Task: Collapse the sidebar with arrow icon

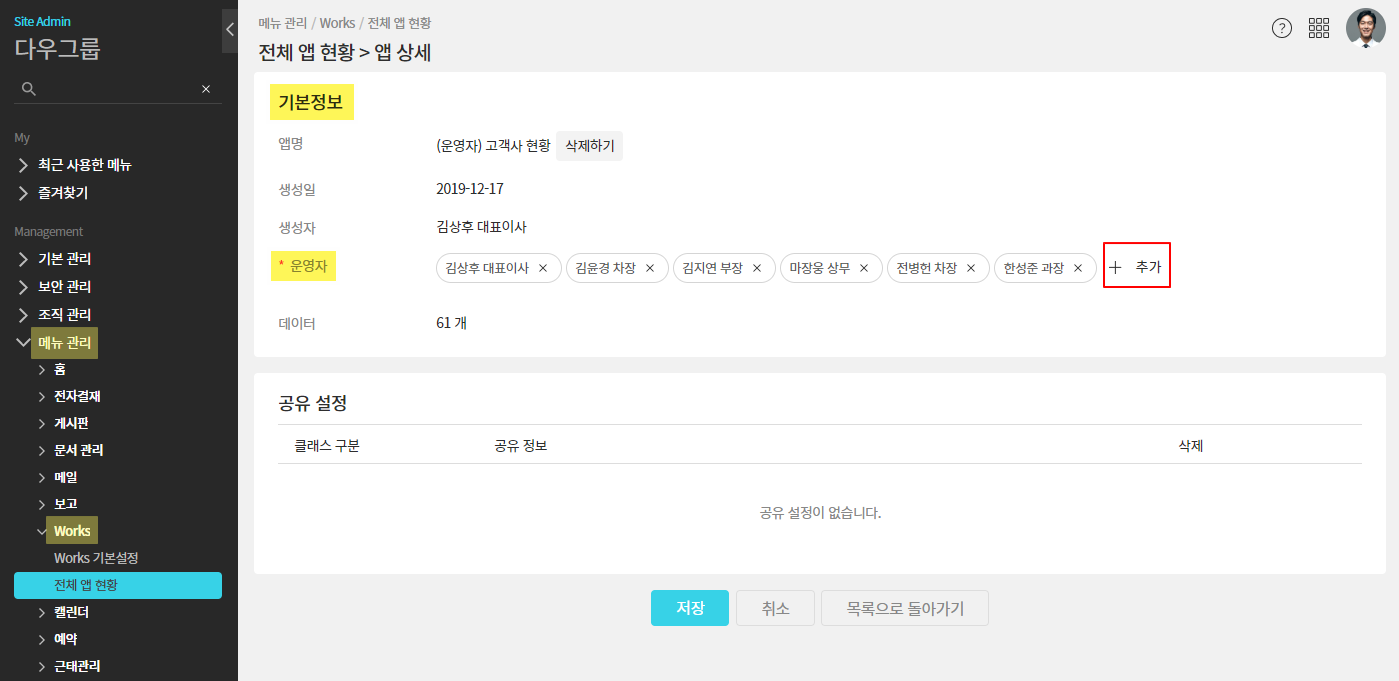Action: point(230,29)
